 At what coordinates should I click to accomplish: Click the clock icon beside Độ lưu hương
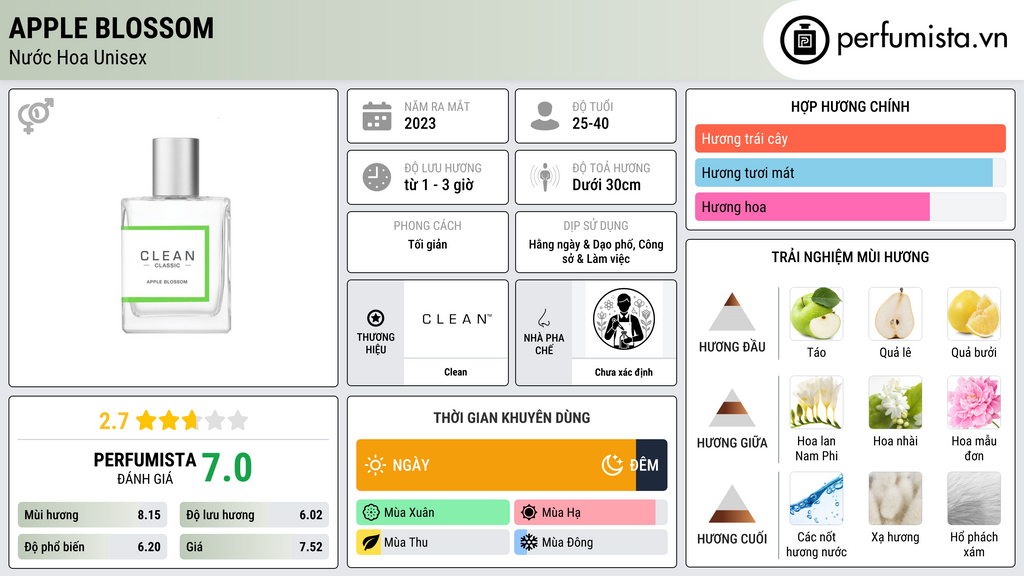coord(377,177)
